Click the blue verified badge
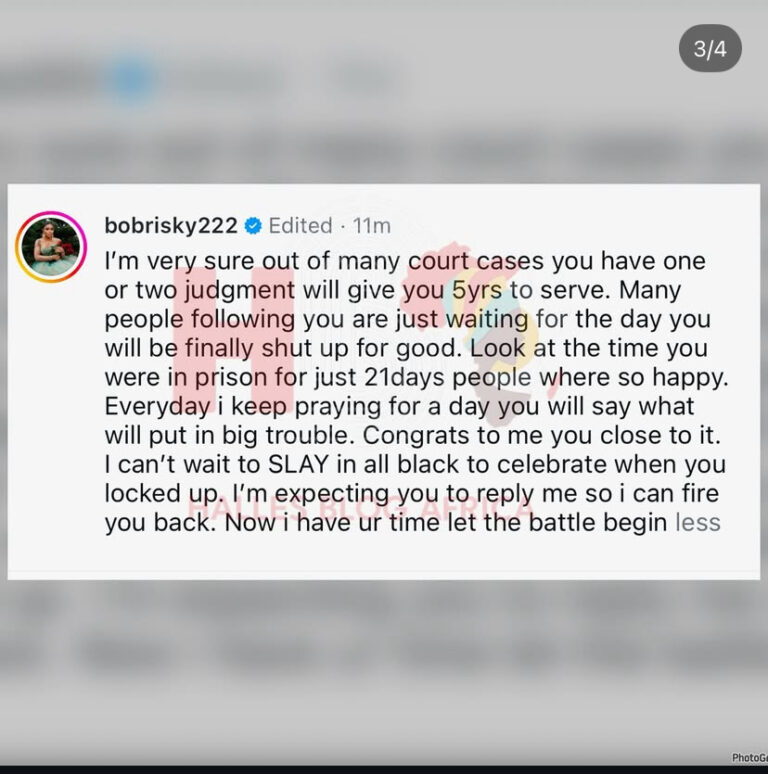The width and height of the screenshot is (768, 774). point(253,226)
